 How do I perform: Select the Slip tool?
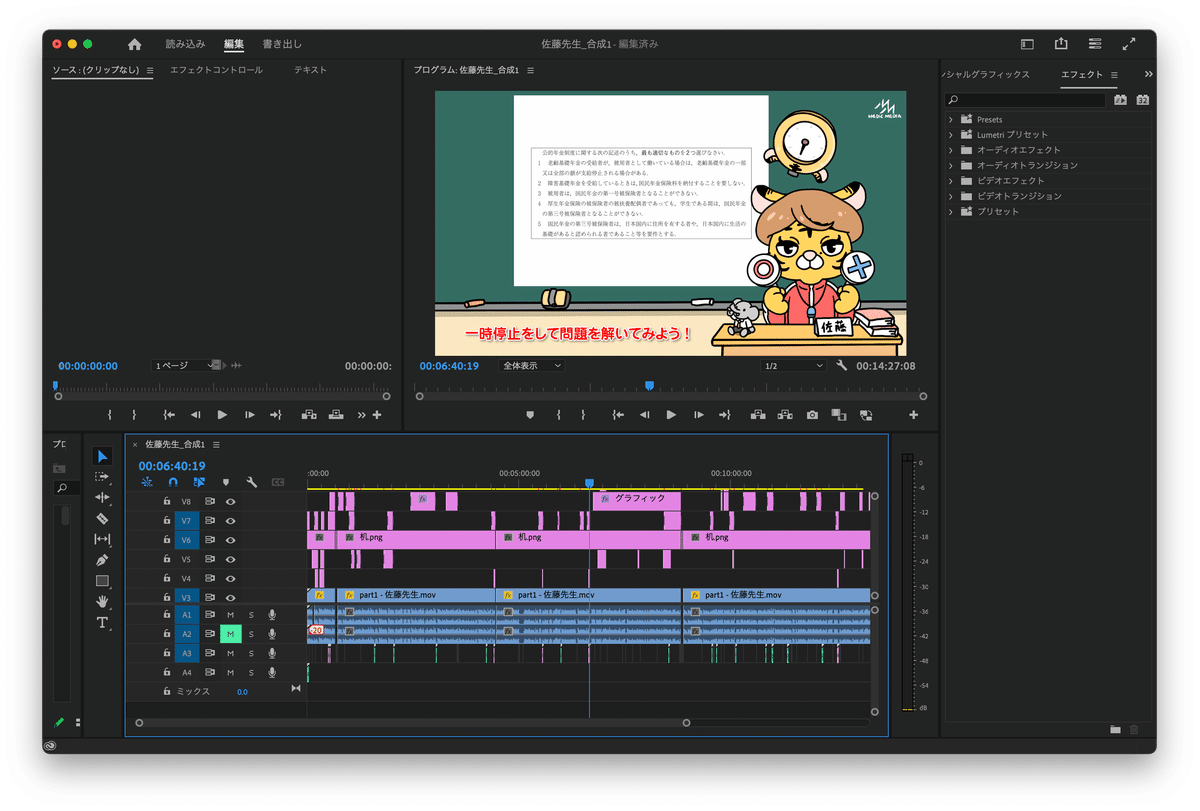coord(102,540)
